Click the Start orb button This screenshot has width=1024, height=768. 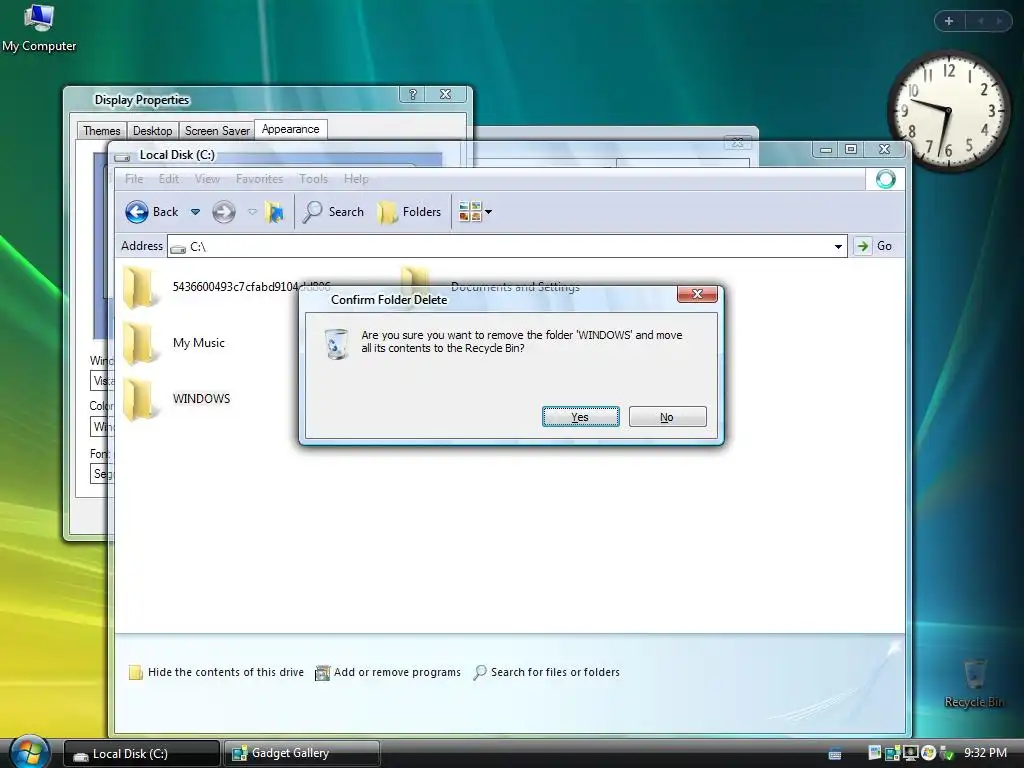[x=30, y=752]
